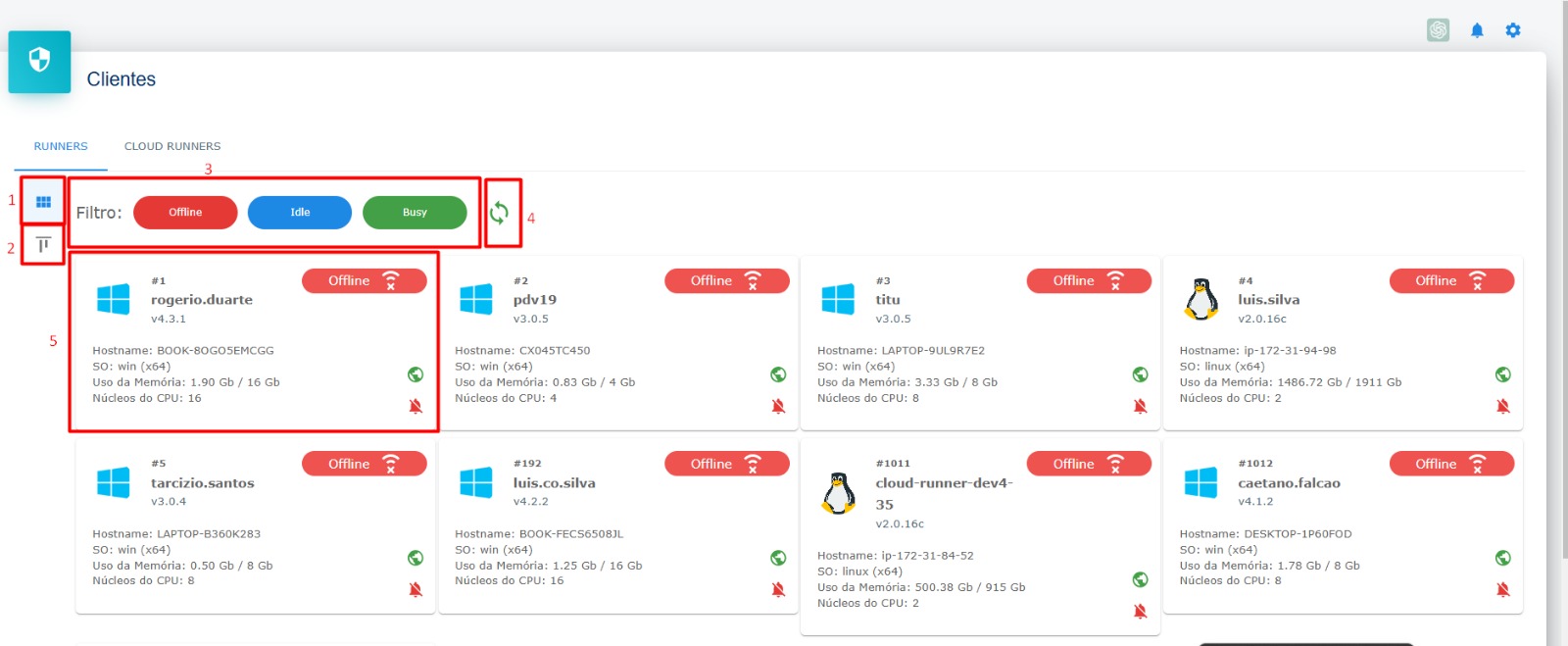Click Windows logo on rogerio.duarte card

[x=114, y=299]
